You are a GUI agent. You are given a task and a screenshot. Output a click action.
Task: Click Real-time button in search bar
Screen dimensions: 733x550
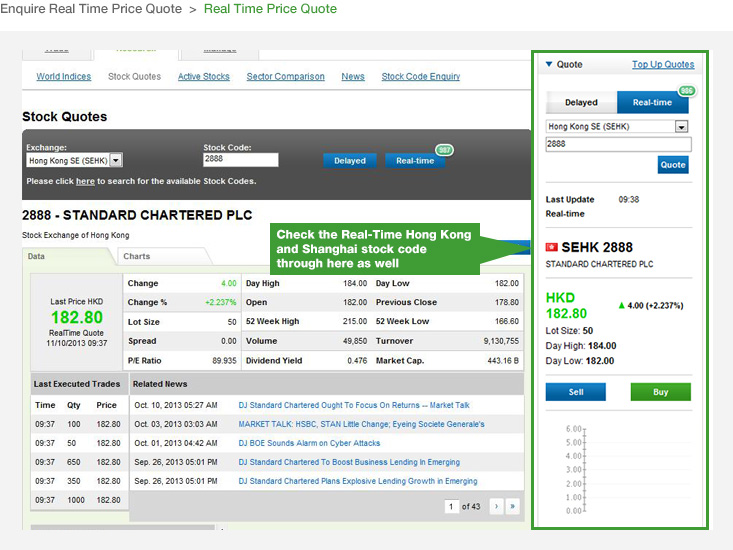(x=415, y=161)
